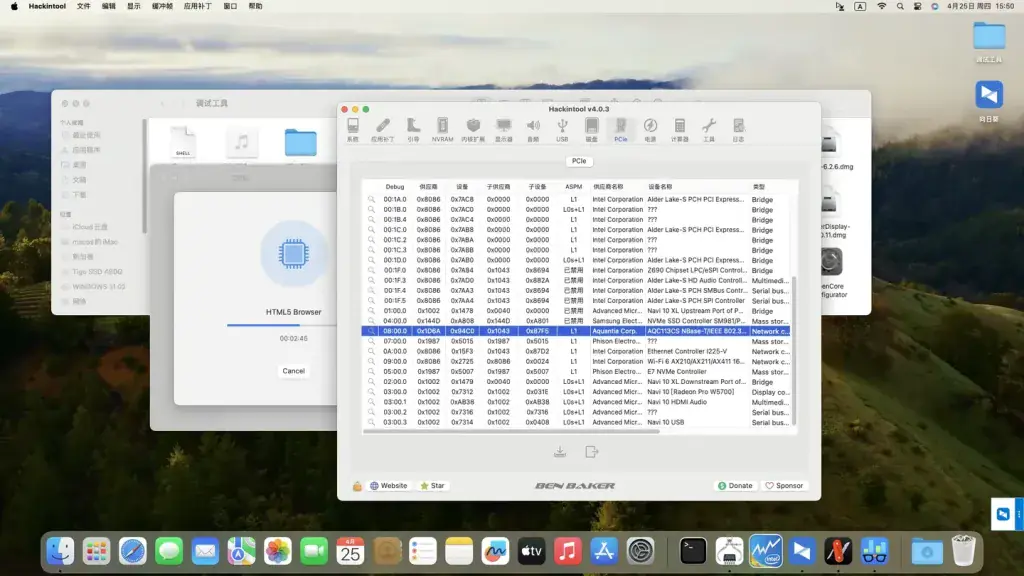Open the 显示器 (Displays) toolbar section
1024x576 pixels.
(x=504, y=129)
